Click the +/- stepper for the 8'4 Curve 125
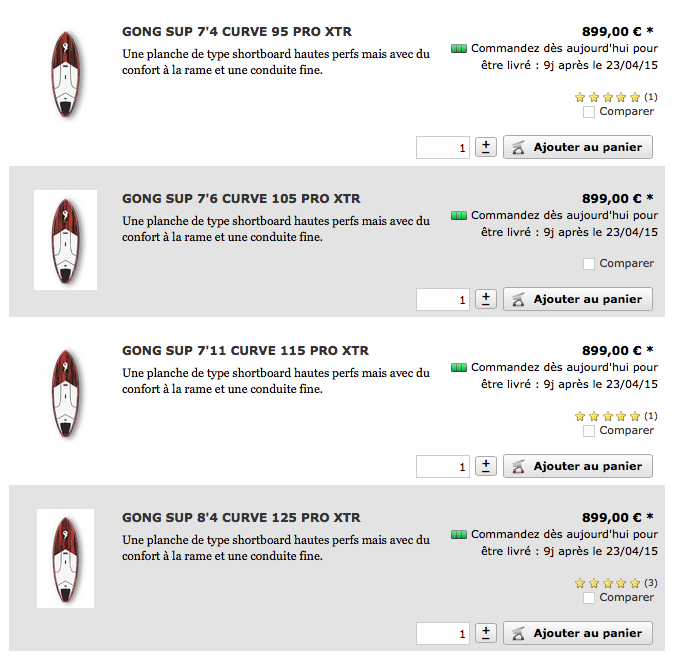Screen dimensions: 674x657 click(x=486, y=633)
